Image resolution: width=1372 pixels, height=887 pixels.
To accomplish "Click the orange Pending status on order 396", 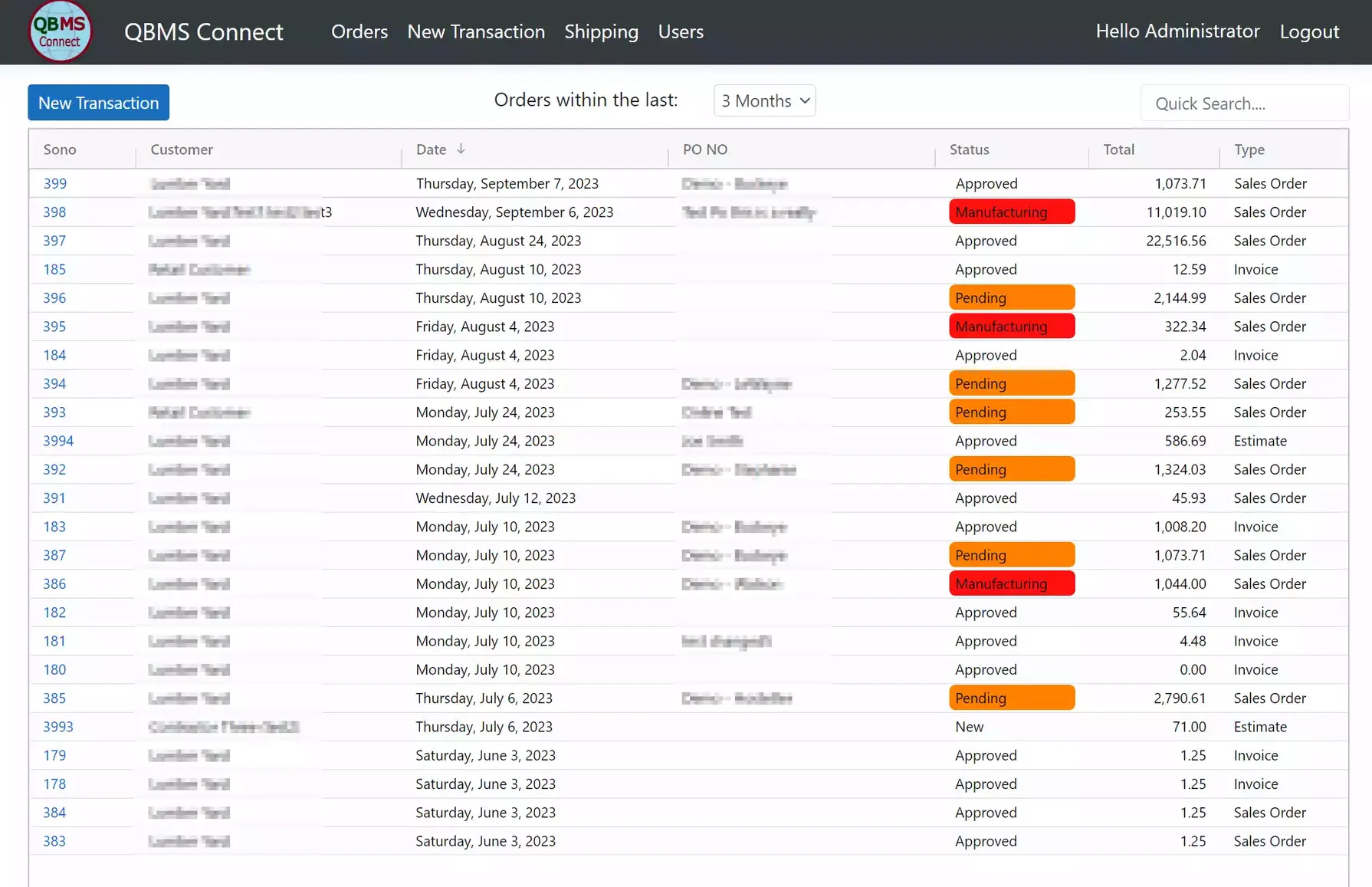I will [x=1011, y=297].
